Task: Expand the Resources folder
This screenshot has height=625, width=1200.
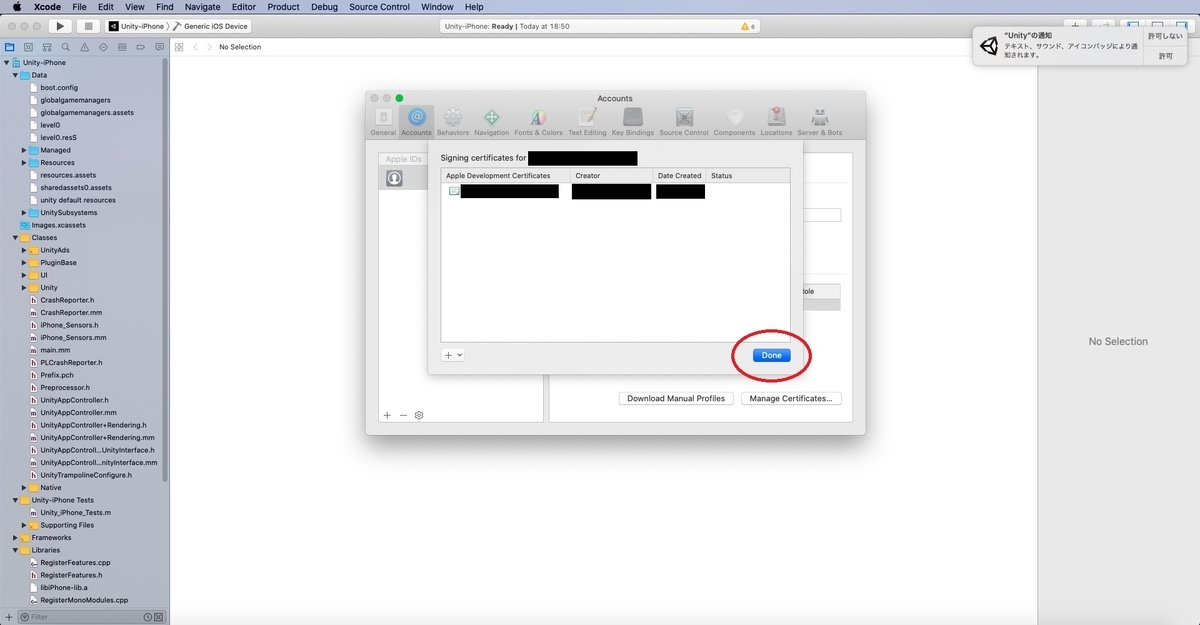Action: click(x=24, y=162)
